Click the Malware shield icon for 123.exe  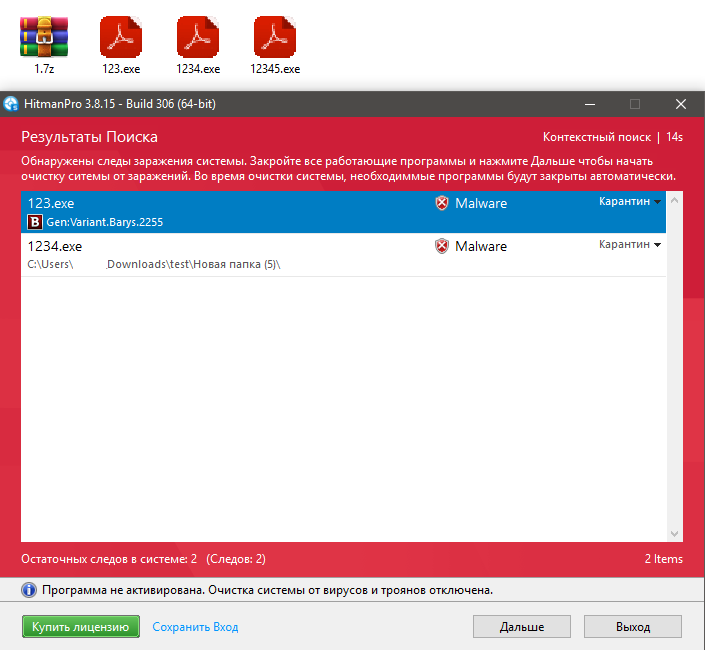coord(442,203)
